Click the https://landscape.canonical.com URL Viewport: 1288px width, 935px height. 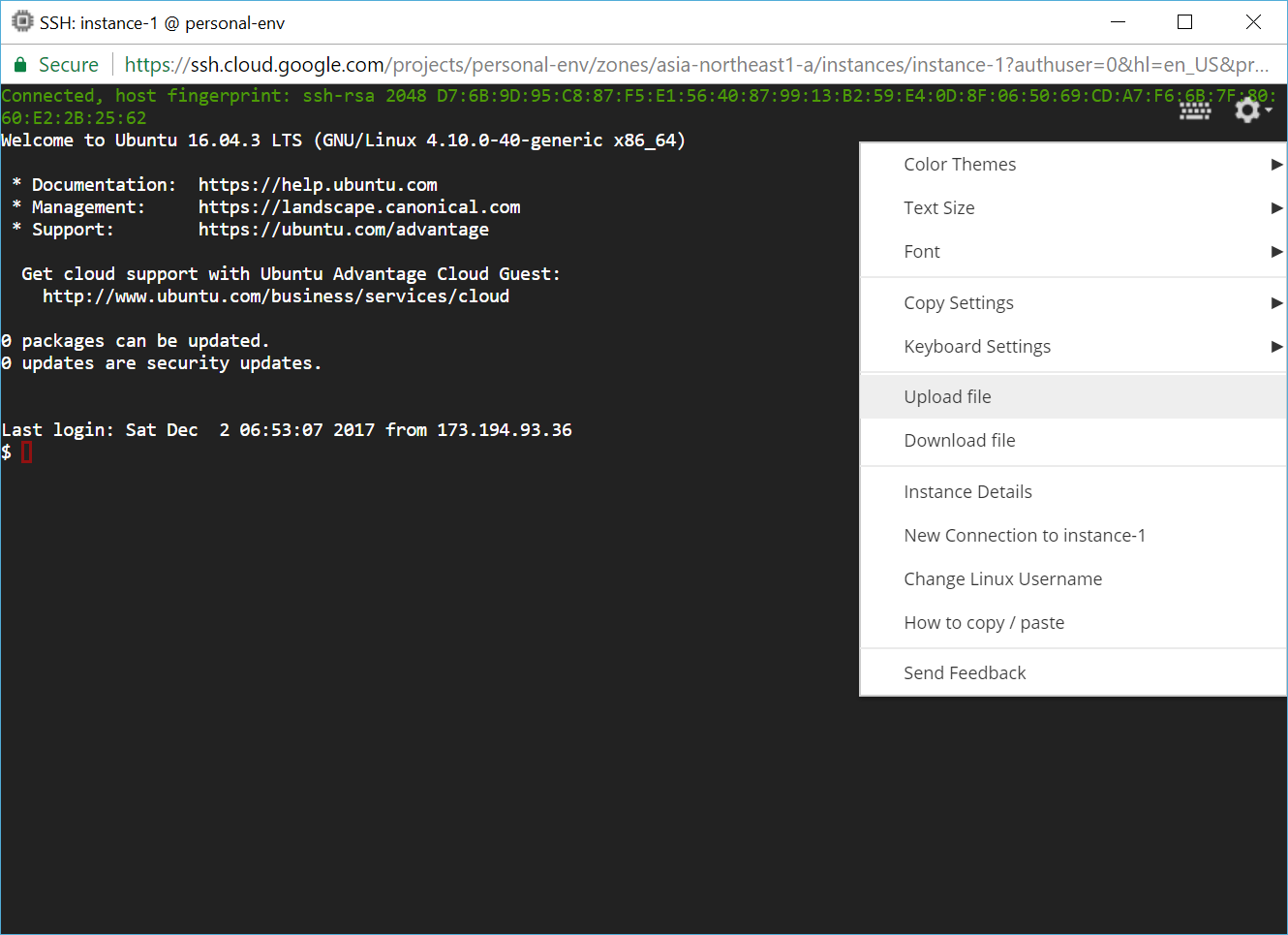coord(359,207)
